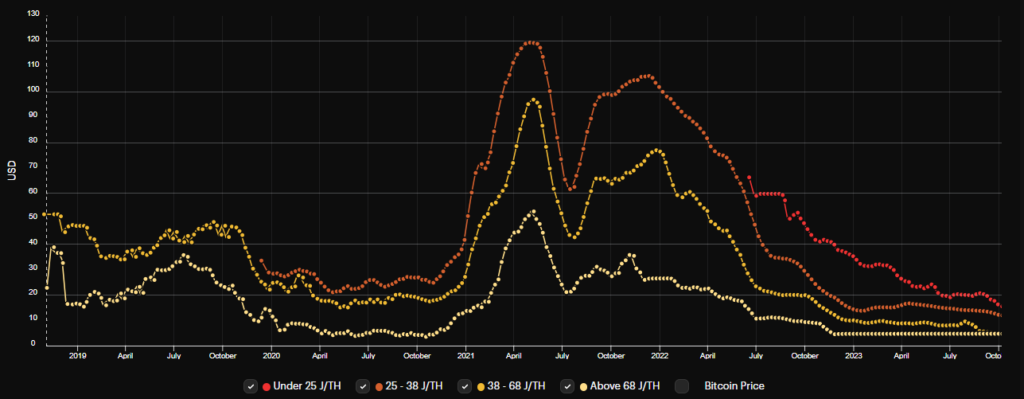Click the 2022 x-axis label
Viewport: 1024px width, 399px height.
(660, 356)
